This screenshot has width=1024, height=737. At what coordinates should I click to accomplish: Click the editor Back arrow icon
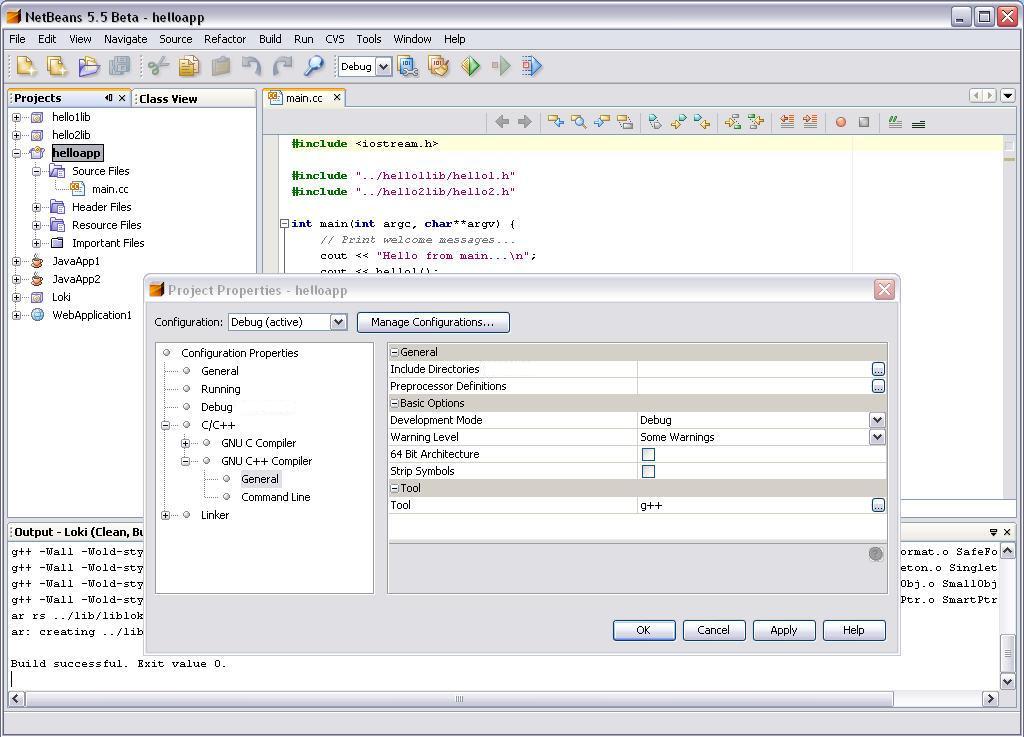(x=502, y=121)
